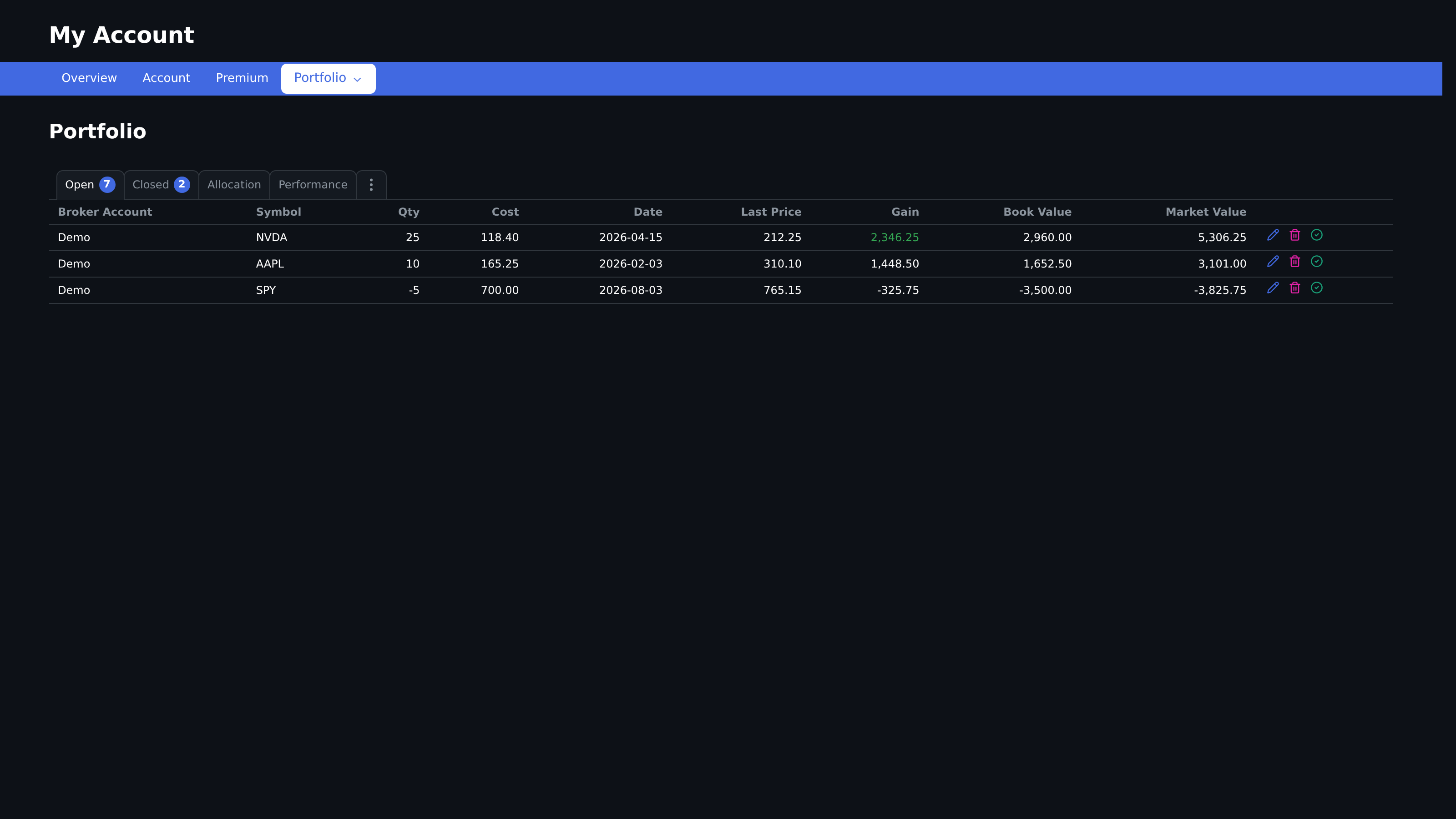Edit the AAPL position with pencil icon

pos(1273,261)
